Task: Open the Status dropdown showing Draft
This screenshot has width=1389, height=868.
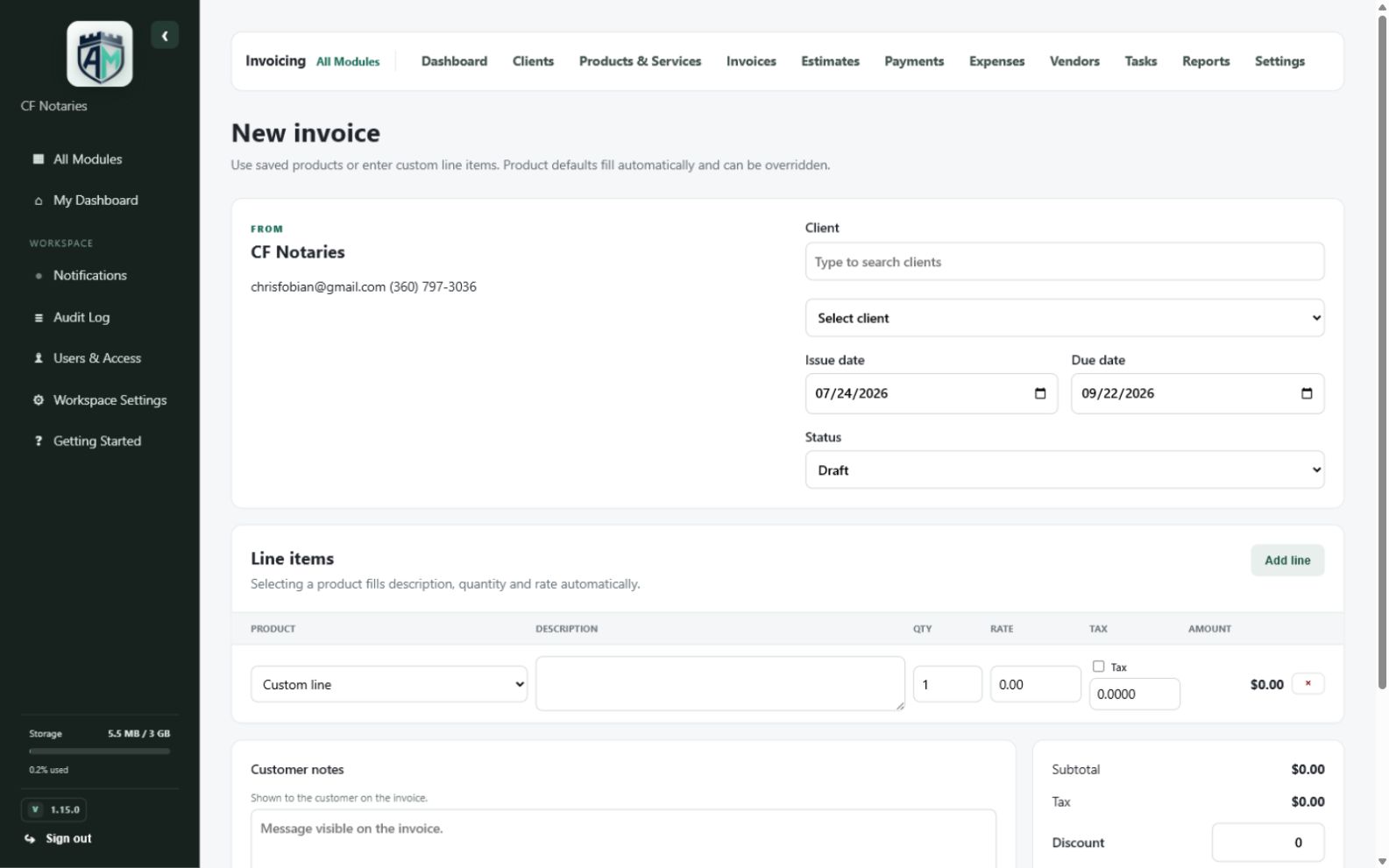Action: (x=1065, y=470)
